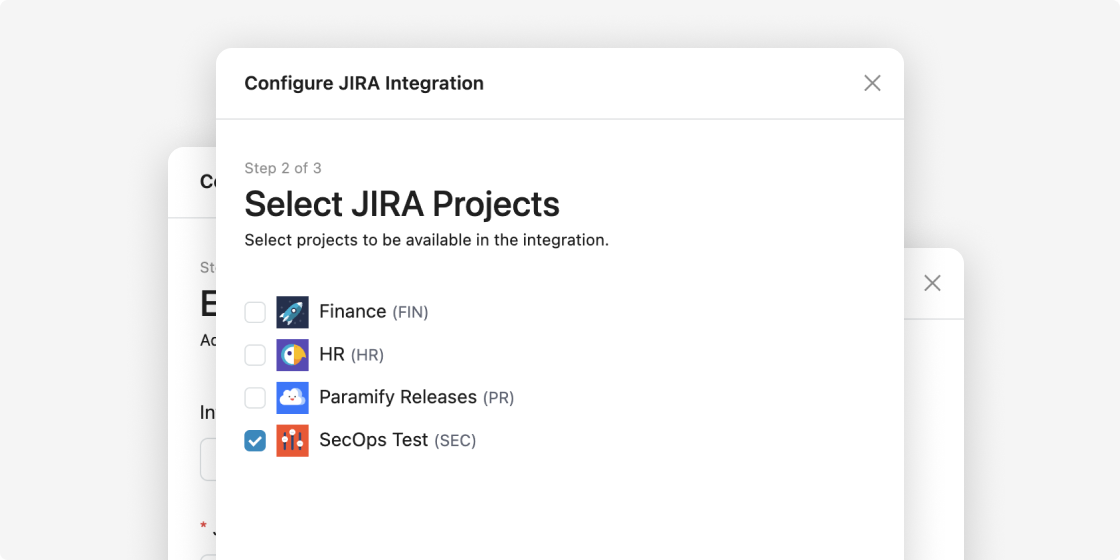Viewport: 1120px width, 560px height.
Task: Click the SecOps Test sliders icon
Action: tap(293, 441)
